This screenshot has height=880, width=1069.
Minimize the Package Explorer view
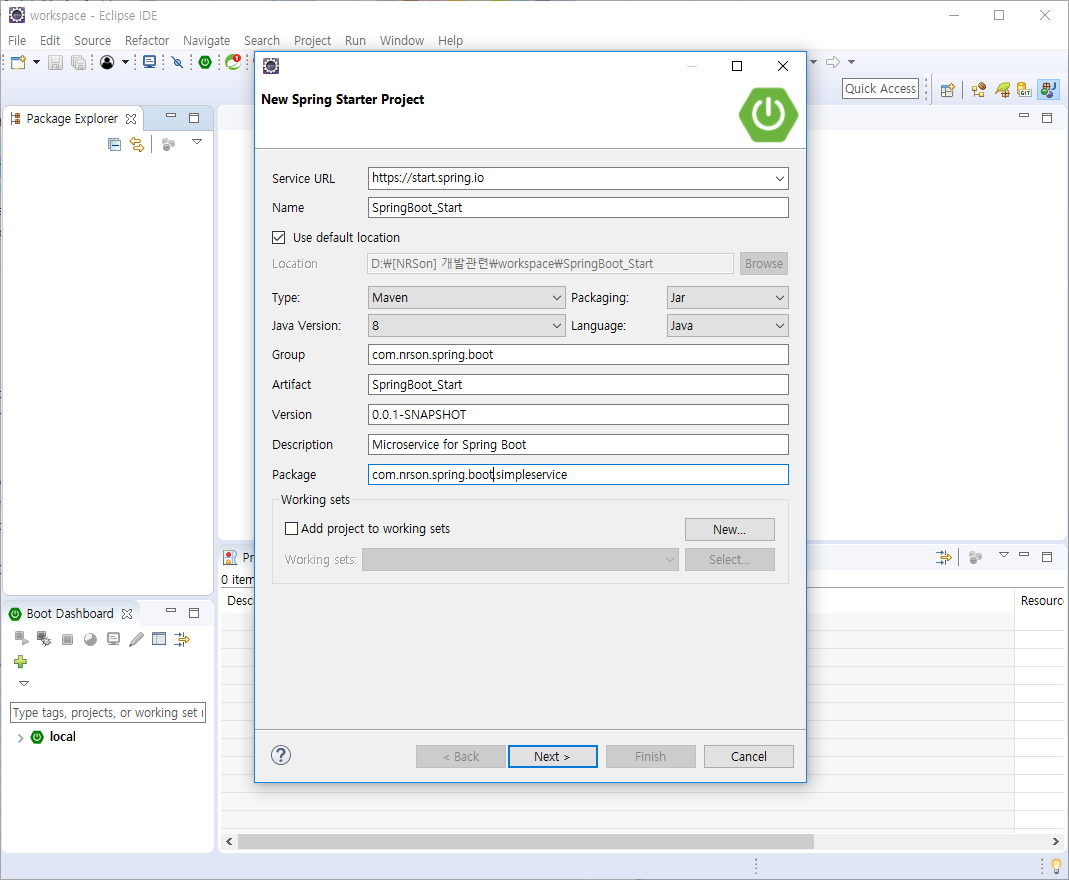tap(171, 117)
